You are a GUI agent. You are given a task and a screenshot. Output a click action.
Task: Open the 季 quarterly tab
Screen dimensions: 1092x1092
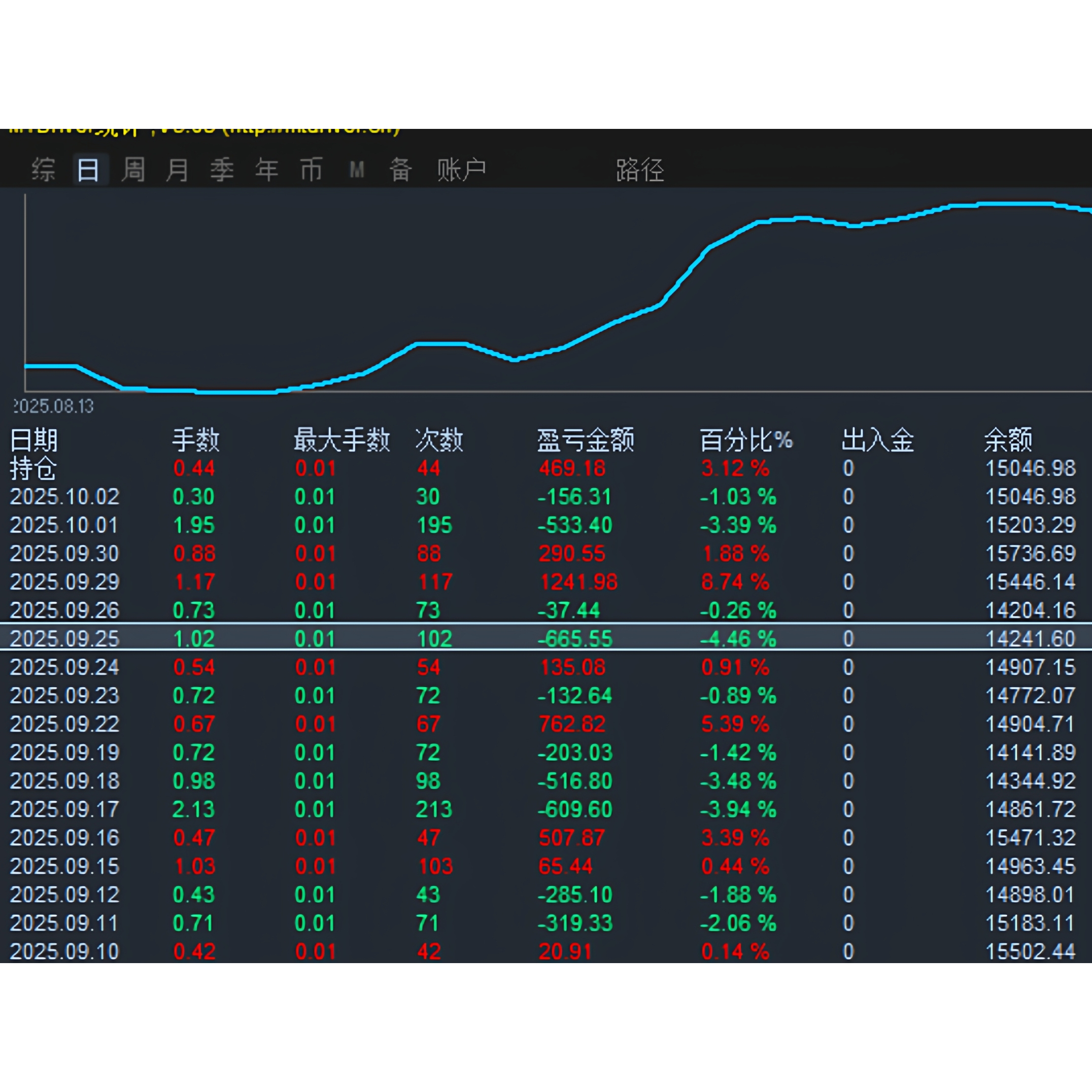coord(222,169)
